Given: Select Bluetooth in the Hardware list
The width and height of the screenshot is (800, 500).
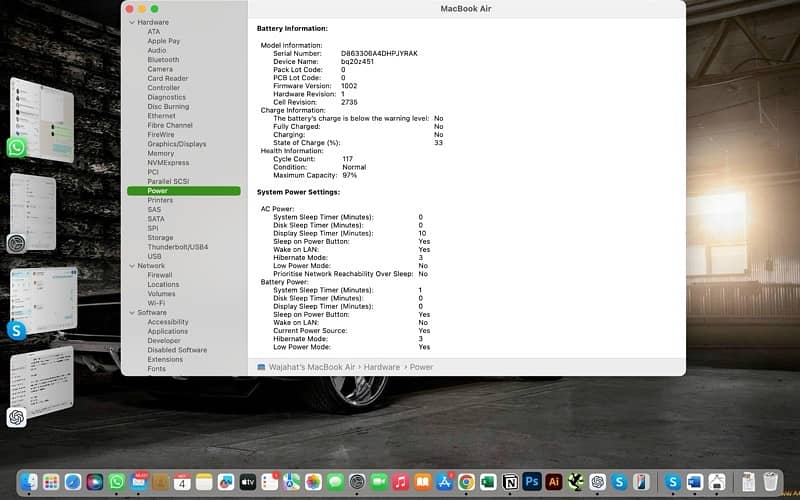Looking at the screenshot, I should 163,60.
